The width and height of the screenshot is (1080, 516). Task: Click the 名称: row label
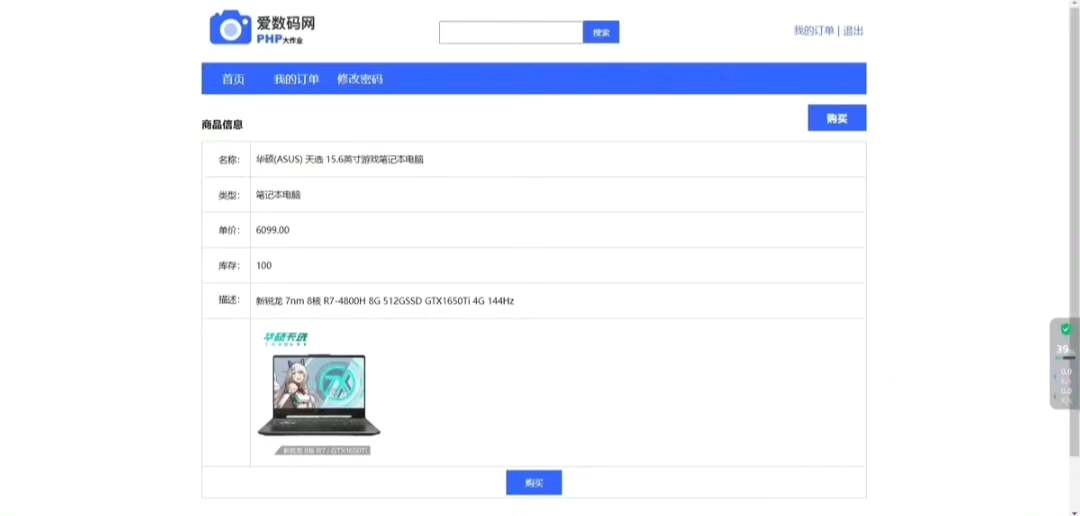tap(229, 160)
